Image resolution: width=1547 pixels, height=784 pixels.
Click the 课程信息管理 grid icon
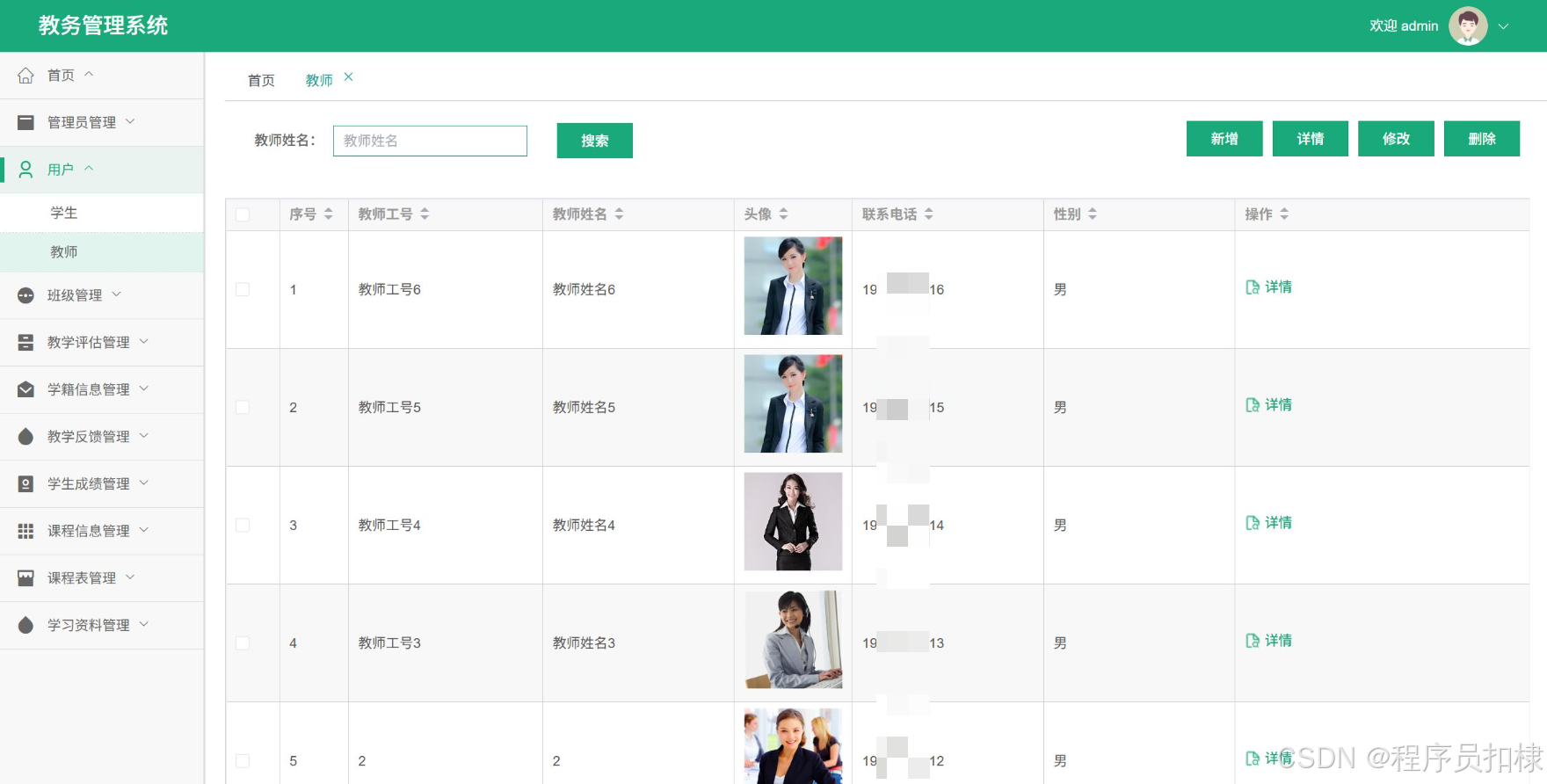point(26,531)
